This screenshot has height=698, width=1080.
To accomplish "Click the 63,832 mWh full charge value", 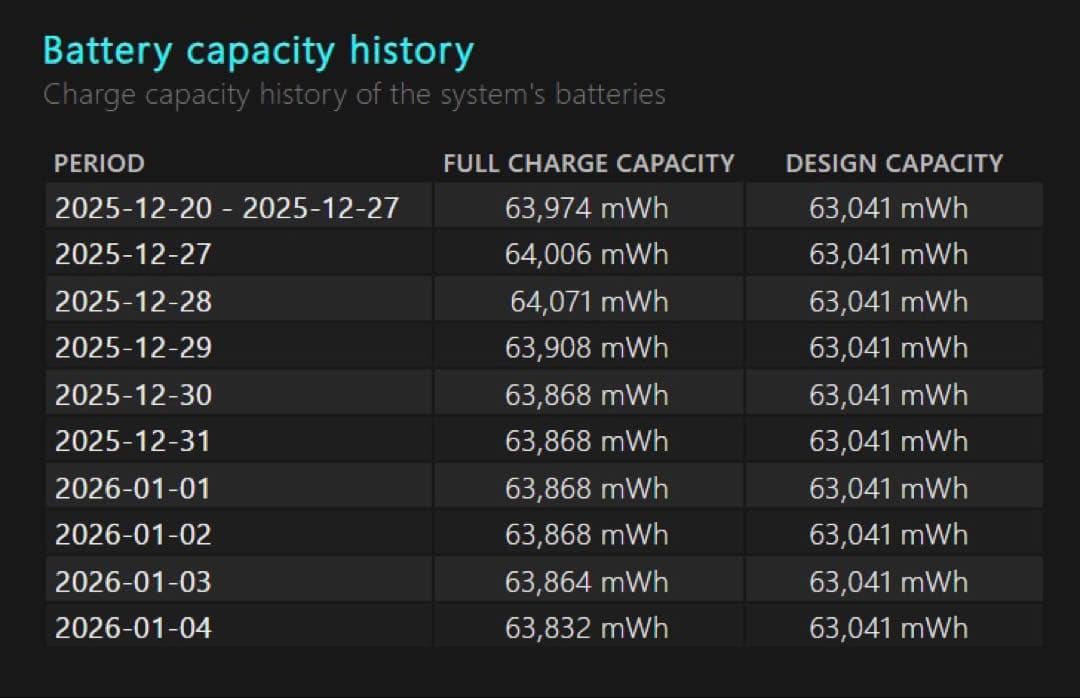I will (587, 628).
